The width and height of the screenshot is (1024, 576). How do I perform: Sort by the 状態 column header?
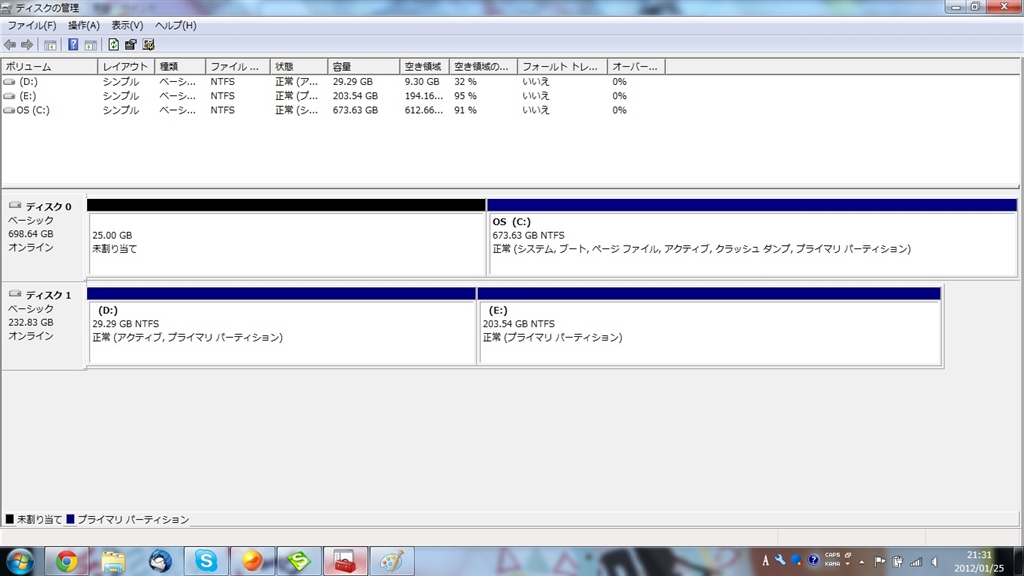[298, 67]
